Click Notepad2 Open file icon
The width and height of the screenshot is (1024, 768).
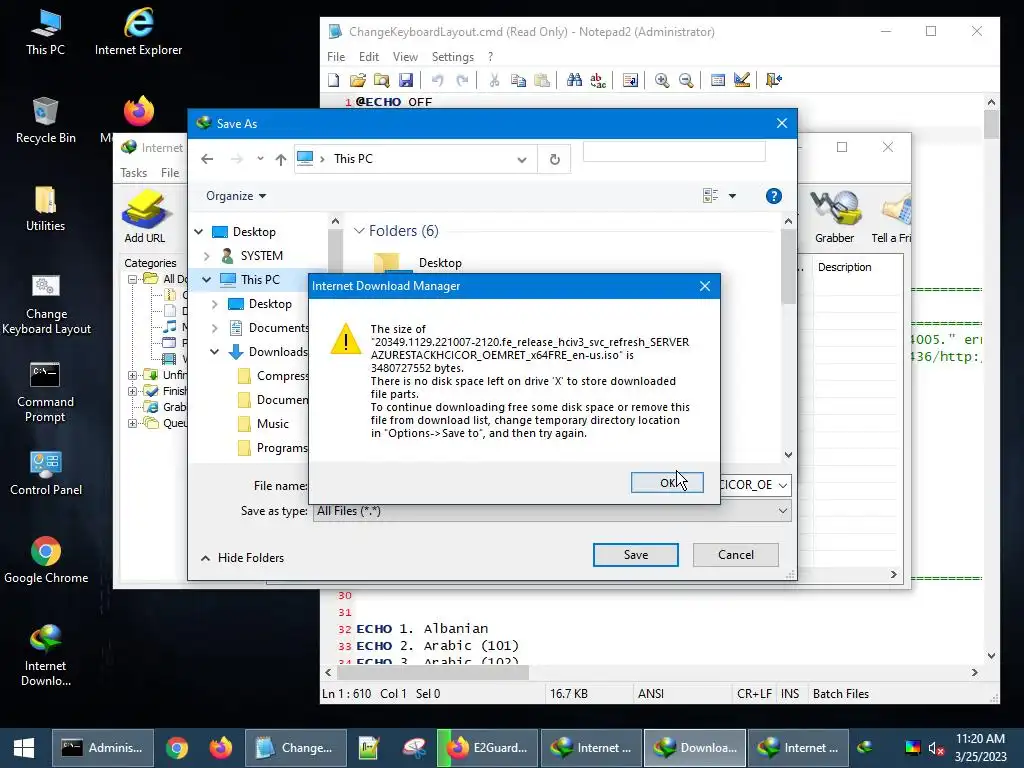point(357,80)
